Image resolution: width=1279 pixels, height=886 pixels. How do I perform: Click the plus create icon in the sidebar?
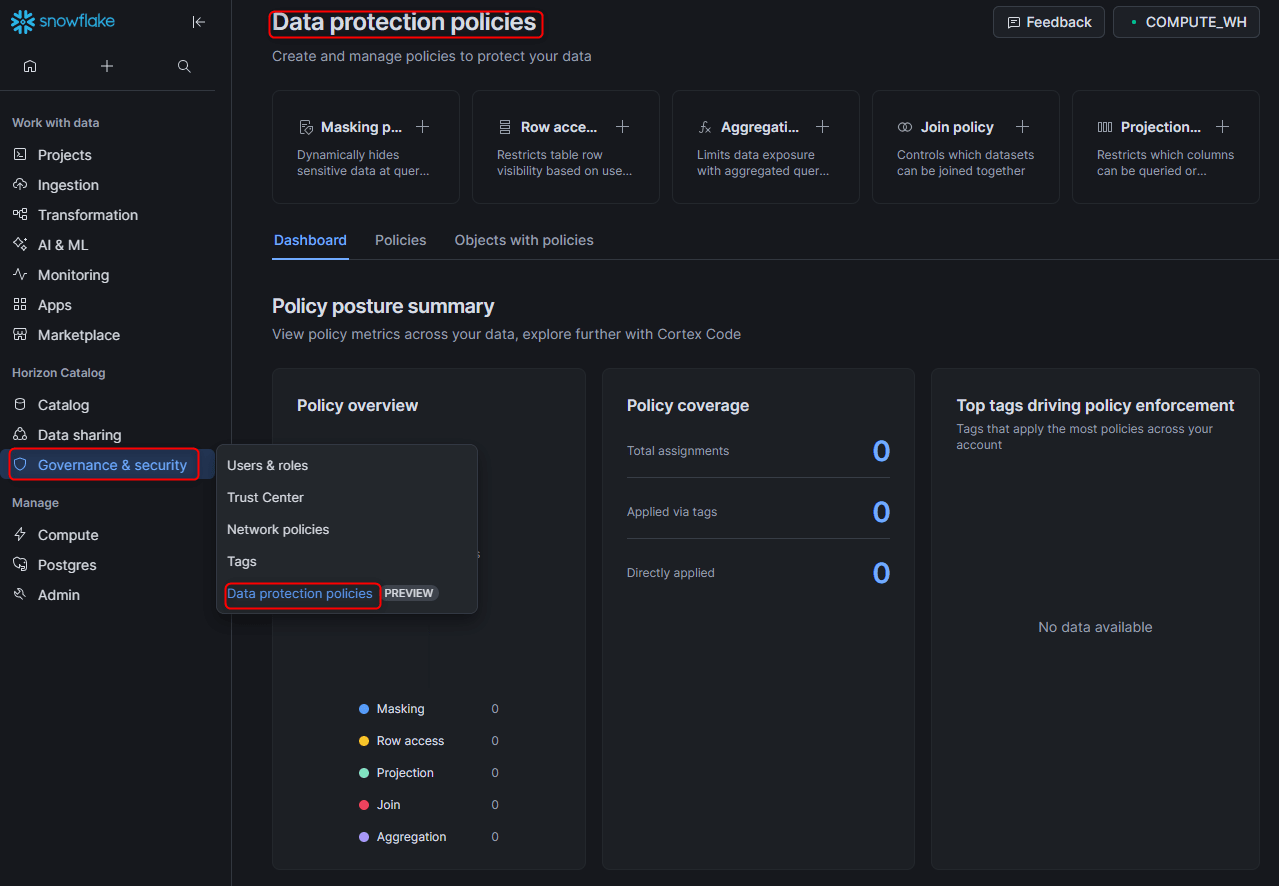point(107,66)
